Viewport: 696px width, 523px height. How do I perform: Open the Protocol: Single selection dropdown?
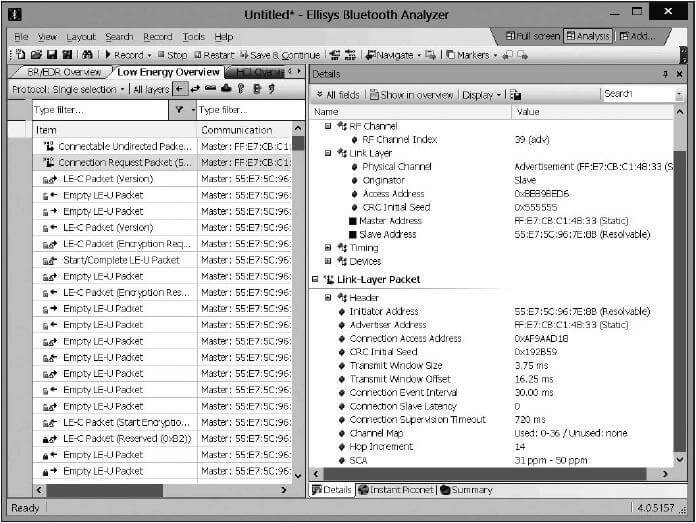click(x=68, y=90)
